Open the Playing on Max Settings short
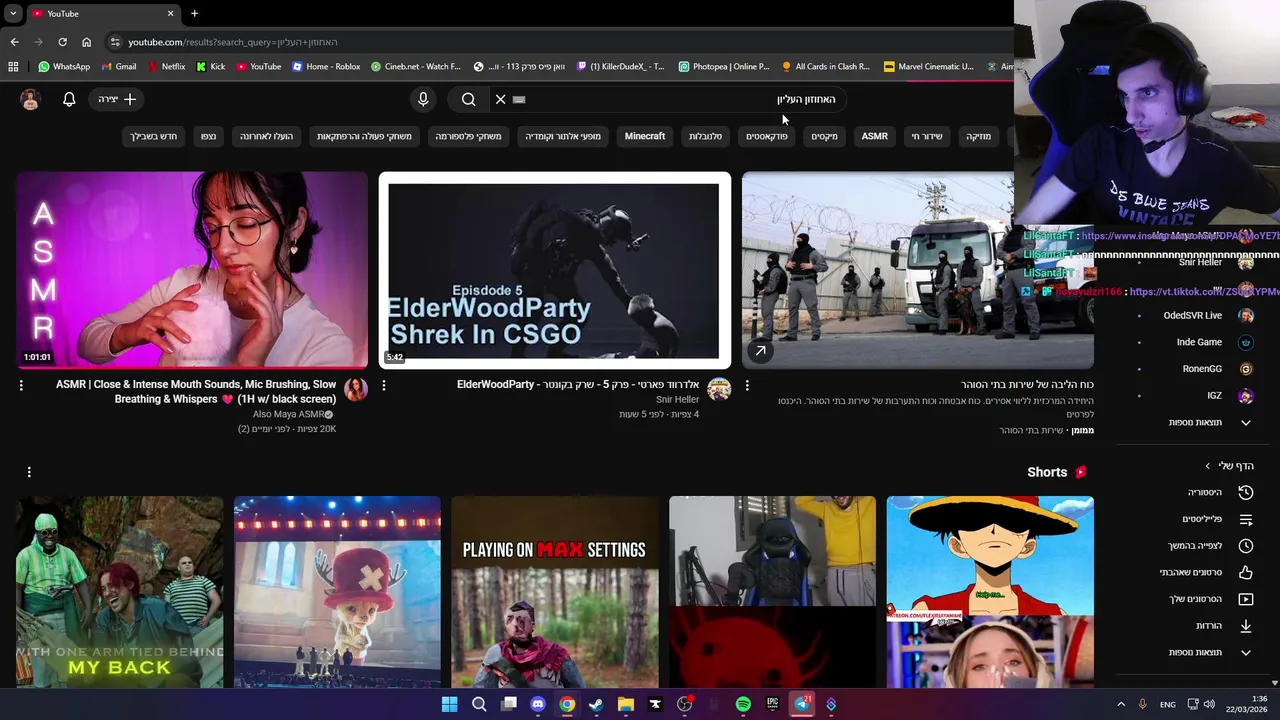 [x=554, y=592]
